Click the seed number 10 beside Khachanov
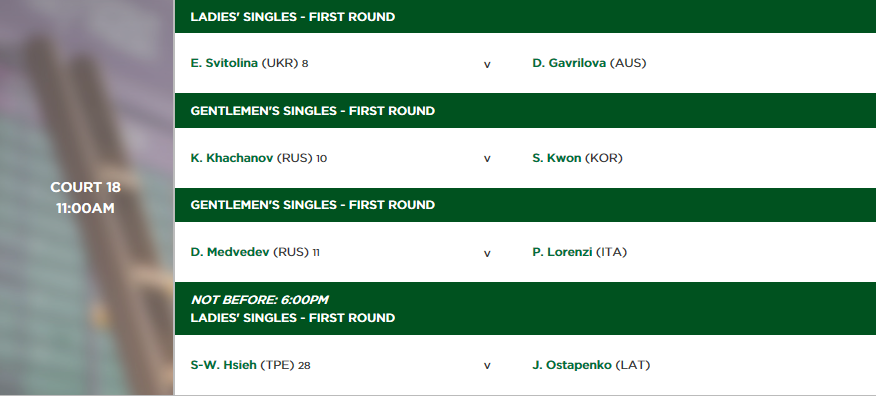 click(x=321, y=159)
